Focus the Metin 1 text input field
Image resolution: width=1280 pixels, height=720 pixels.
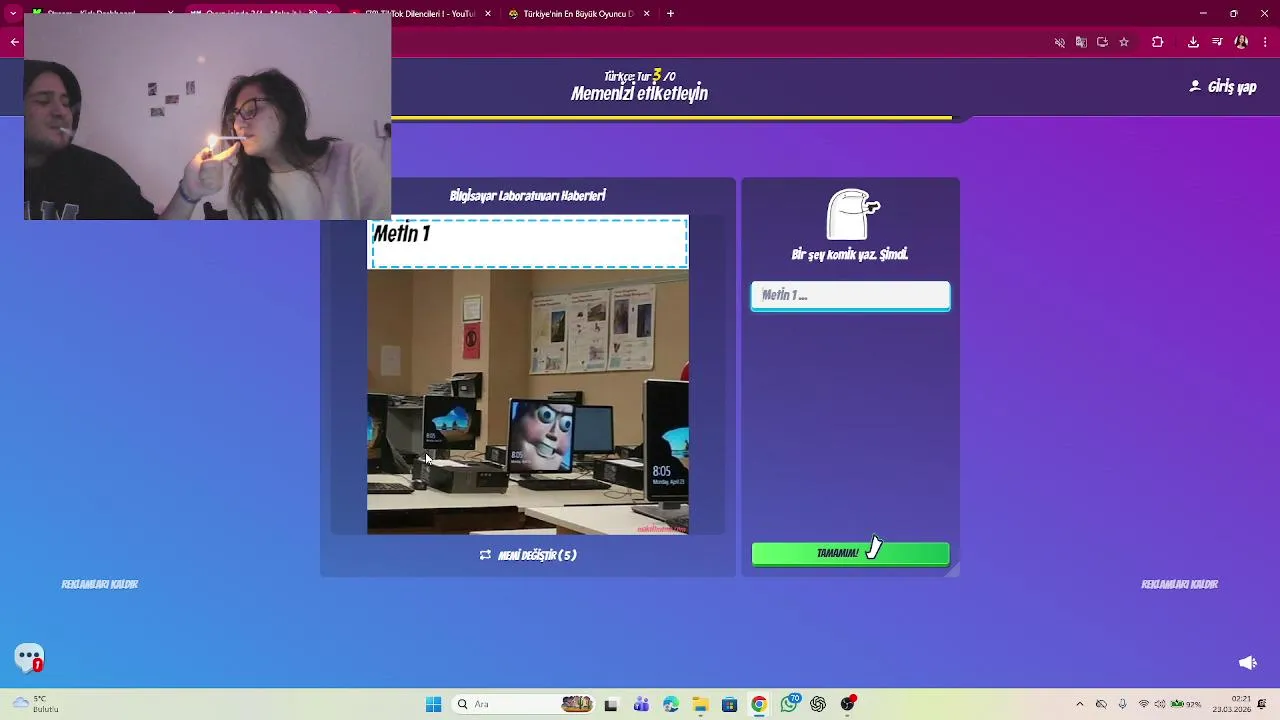(x=850, y=295)
